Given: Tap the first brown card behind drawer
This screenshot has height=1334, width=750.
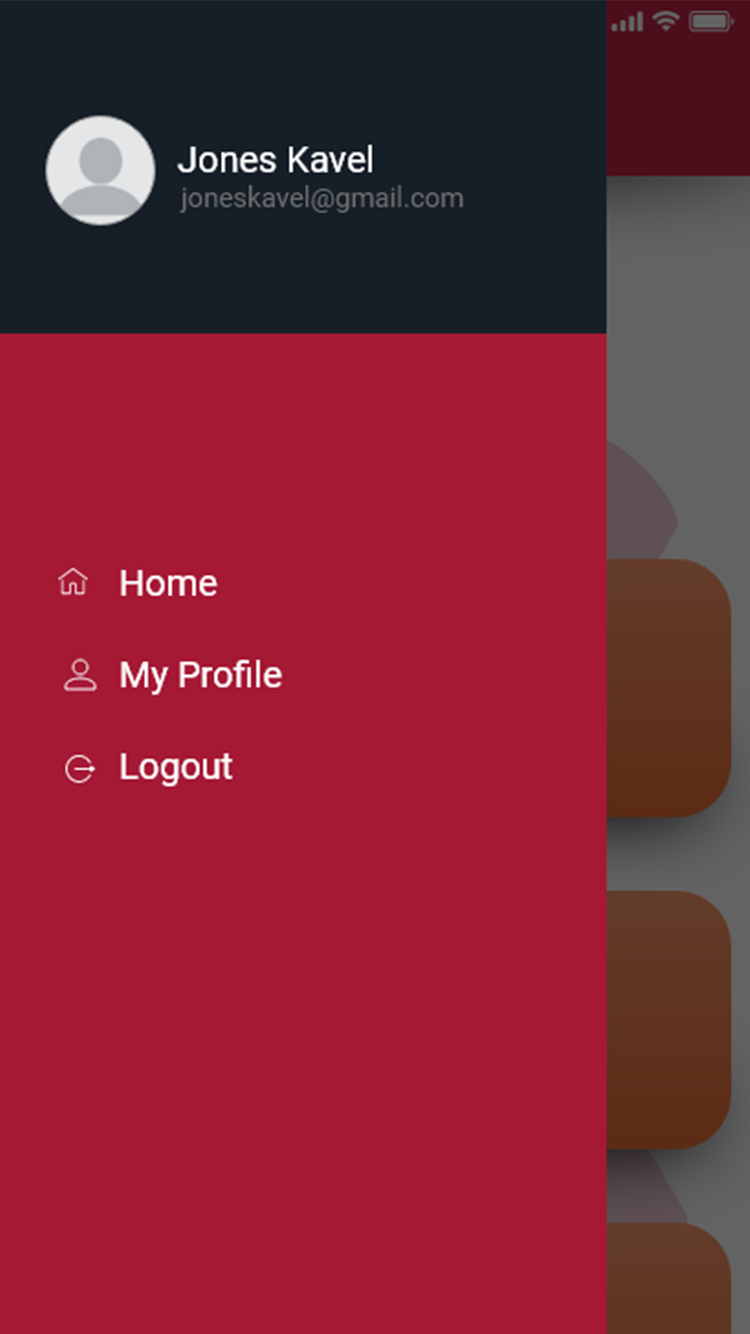Looking at the screenshot, I should [669, 688].
